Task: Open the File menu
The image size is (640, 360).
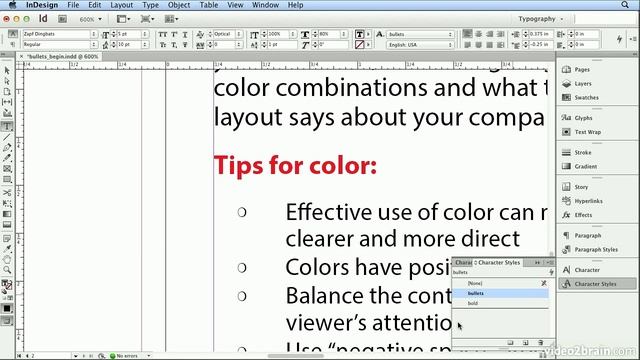Action: tap(73, 5)
